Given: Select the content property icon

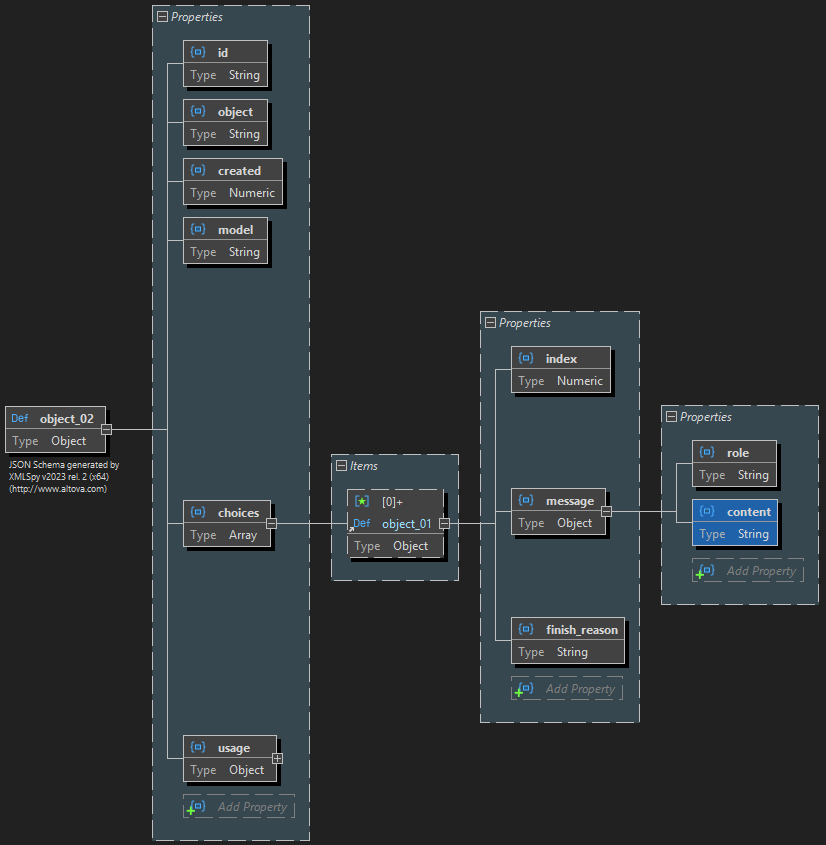Looking at the screenshot, I should tap(707, 511).
